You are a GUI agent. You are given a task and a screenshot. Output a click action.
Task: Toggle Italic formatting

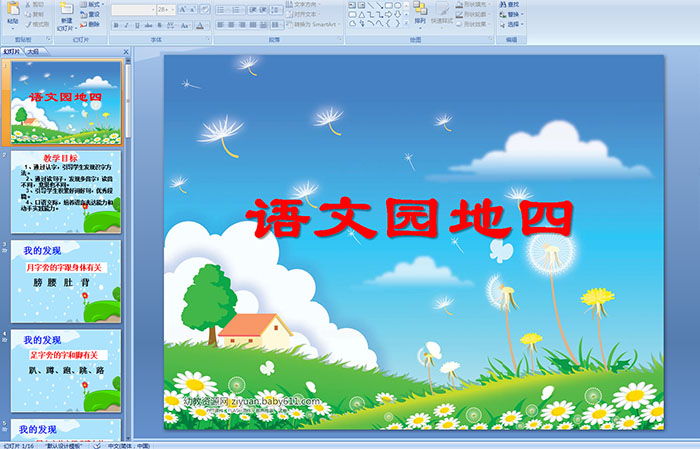click(127, 25)
